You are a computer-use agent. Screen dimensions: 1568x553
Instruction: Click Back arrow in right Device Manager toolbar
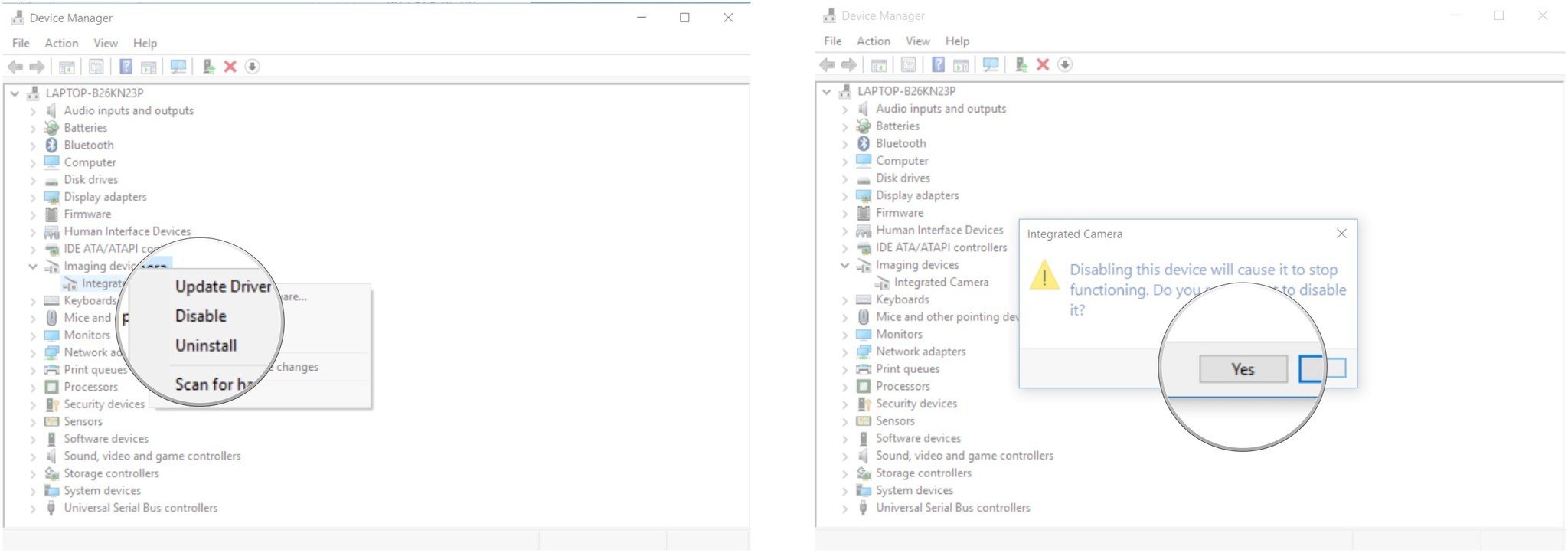click(827, 64)
